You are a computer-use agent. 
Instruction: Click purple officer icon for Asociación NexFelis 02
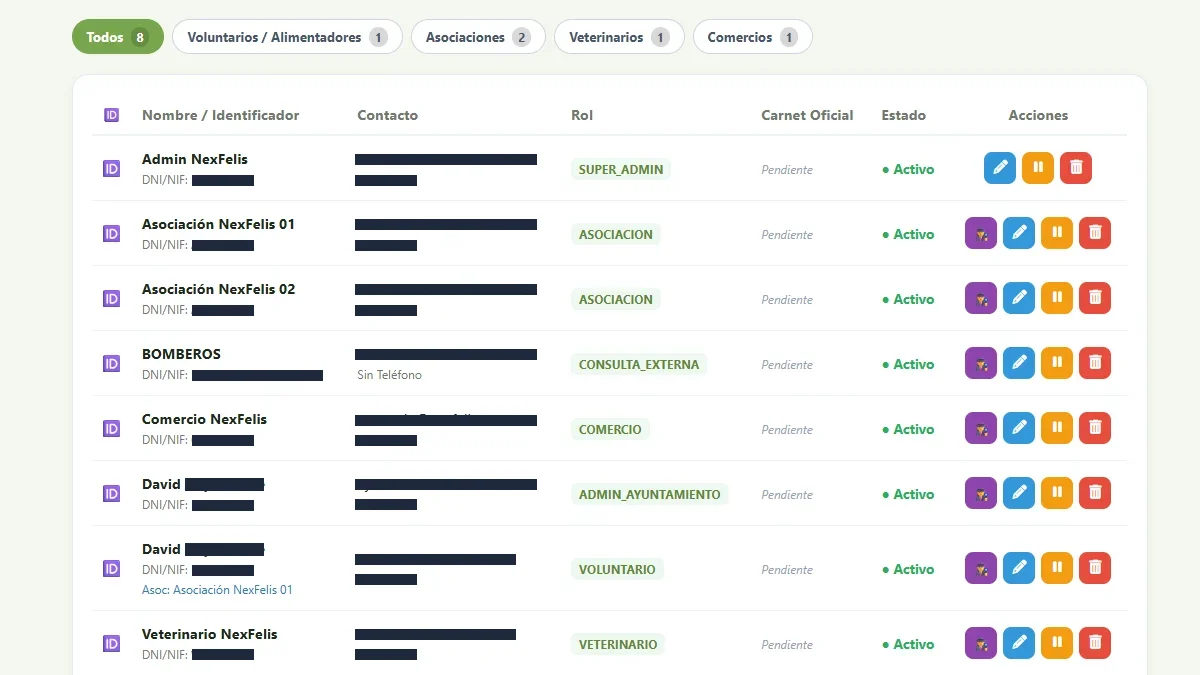pos(981,298)
